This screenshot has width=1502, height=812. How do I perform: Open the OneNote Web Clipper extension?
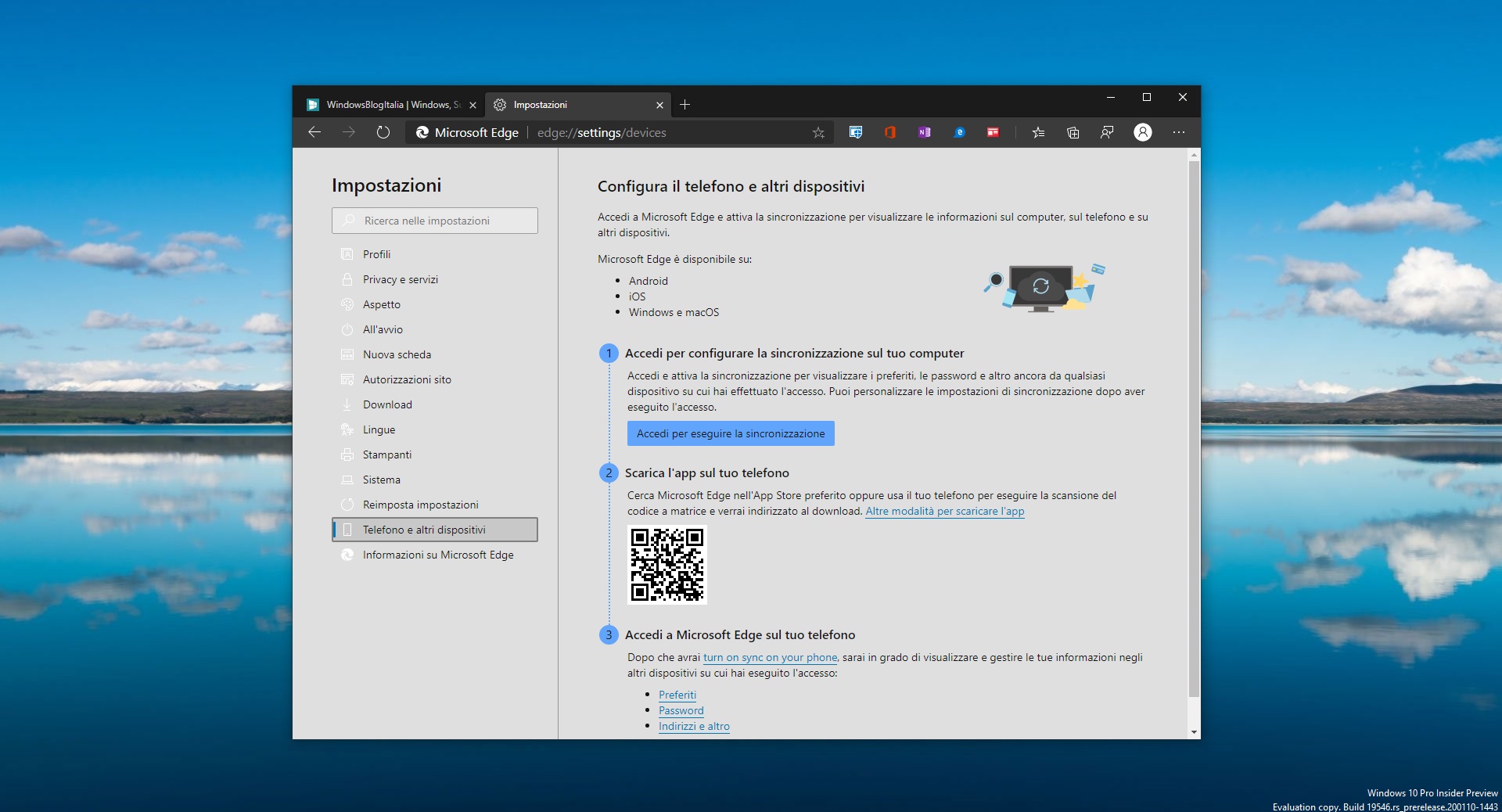point(925,132)
